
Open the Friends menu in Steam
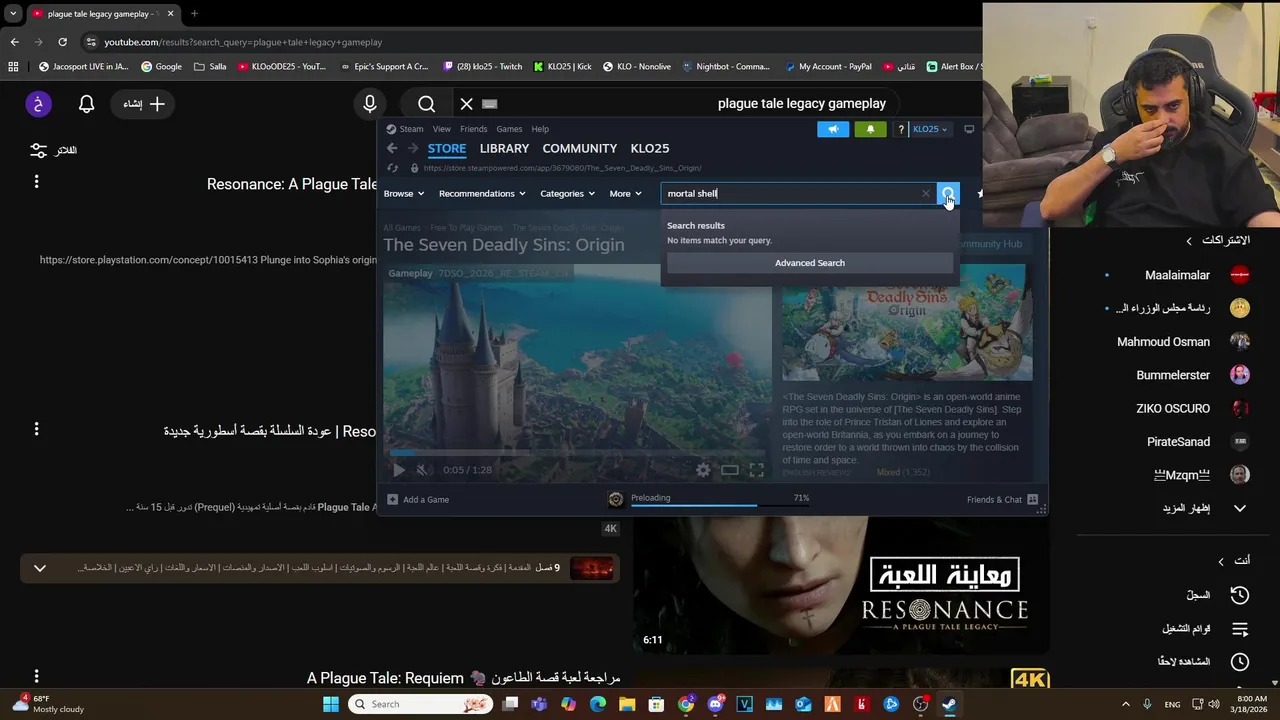(x=473, y=129)
